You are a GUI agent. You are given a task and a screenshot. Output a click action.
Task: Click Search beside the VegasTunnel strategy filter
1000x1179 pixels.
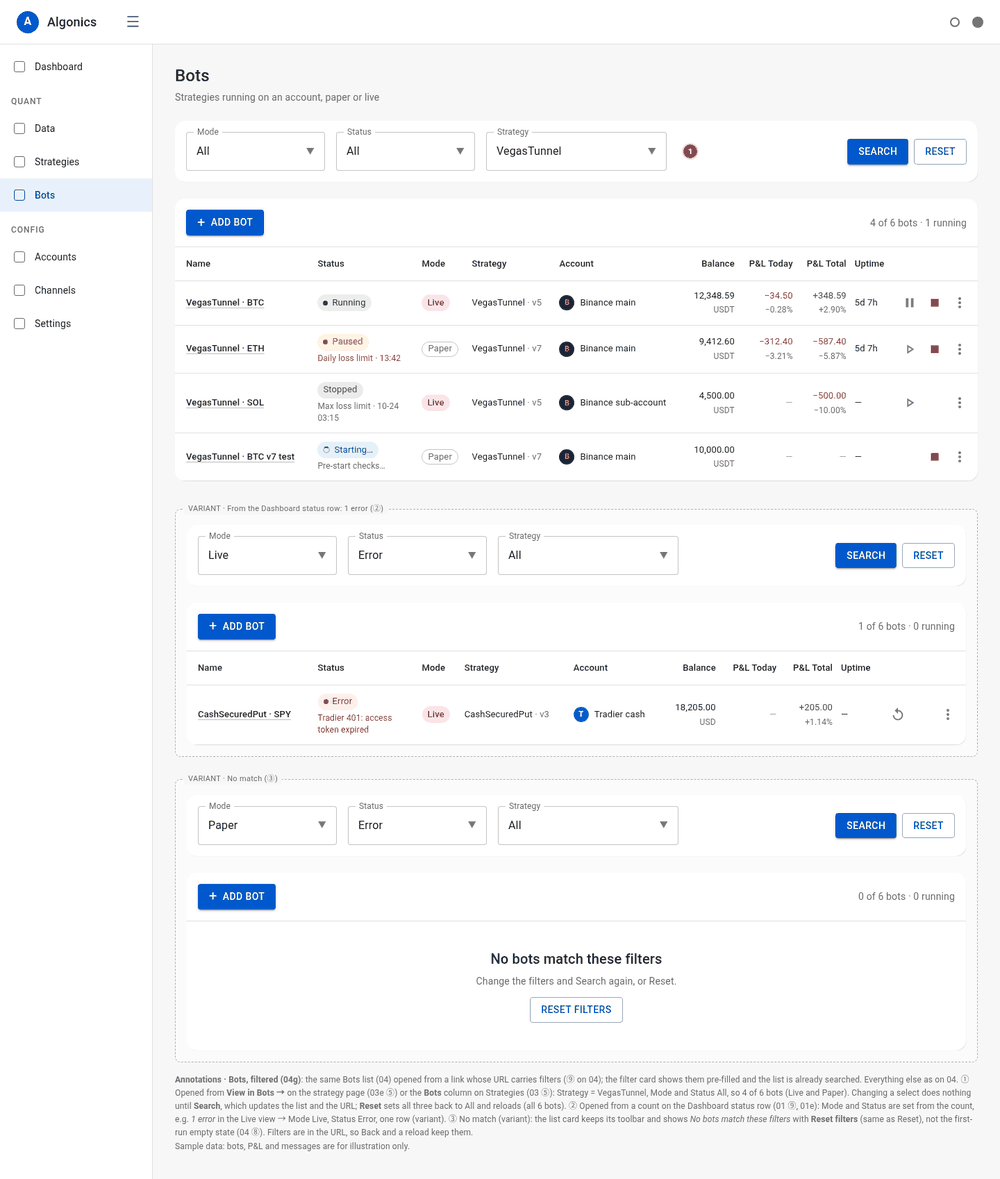[877, 152]
